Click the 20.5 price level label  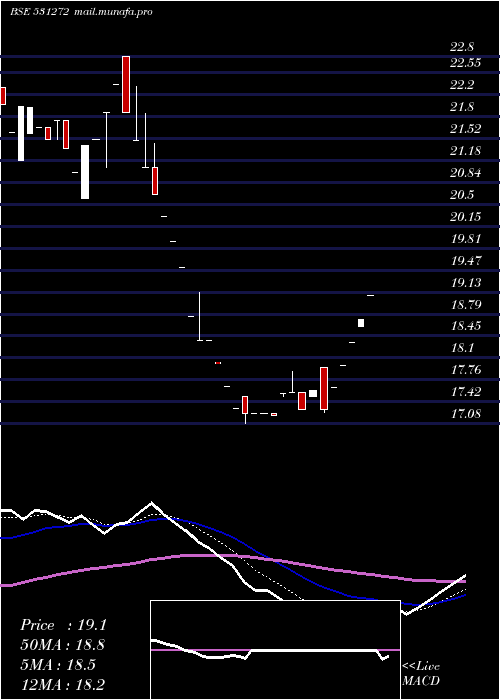(462, 194)
